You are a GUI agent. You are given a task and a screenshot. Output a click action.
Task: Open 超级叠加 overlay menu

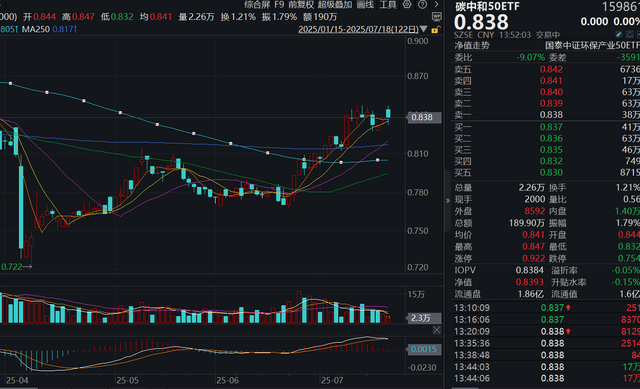click(335, 4)
